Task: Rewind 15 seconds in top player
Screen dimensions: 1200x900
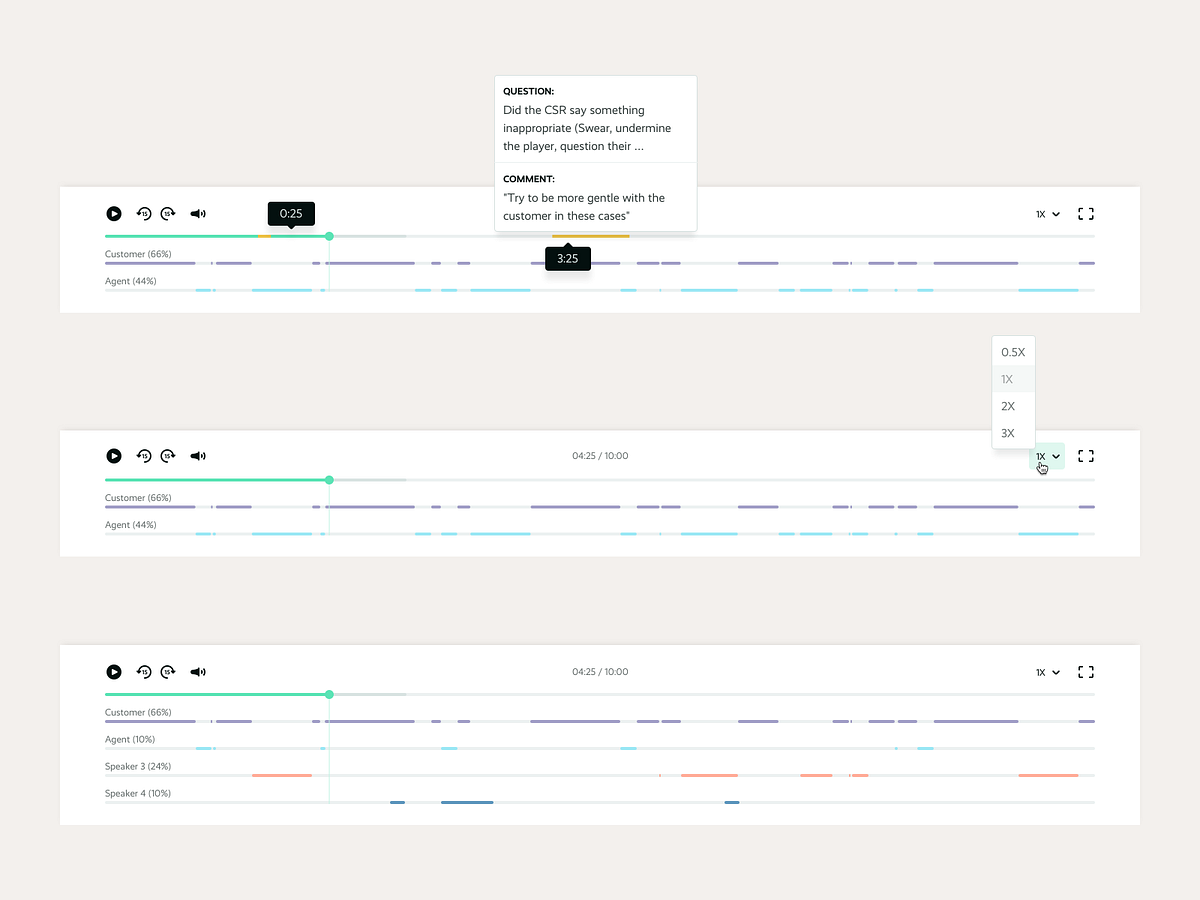Action: 144,214
